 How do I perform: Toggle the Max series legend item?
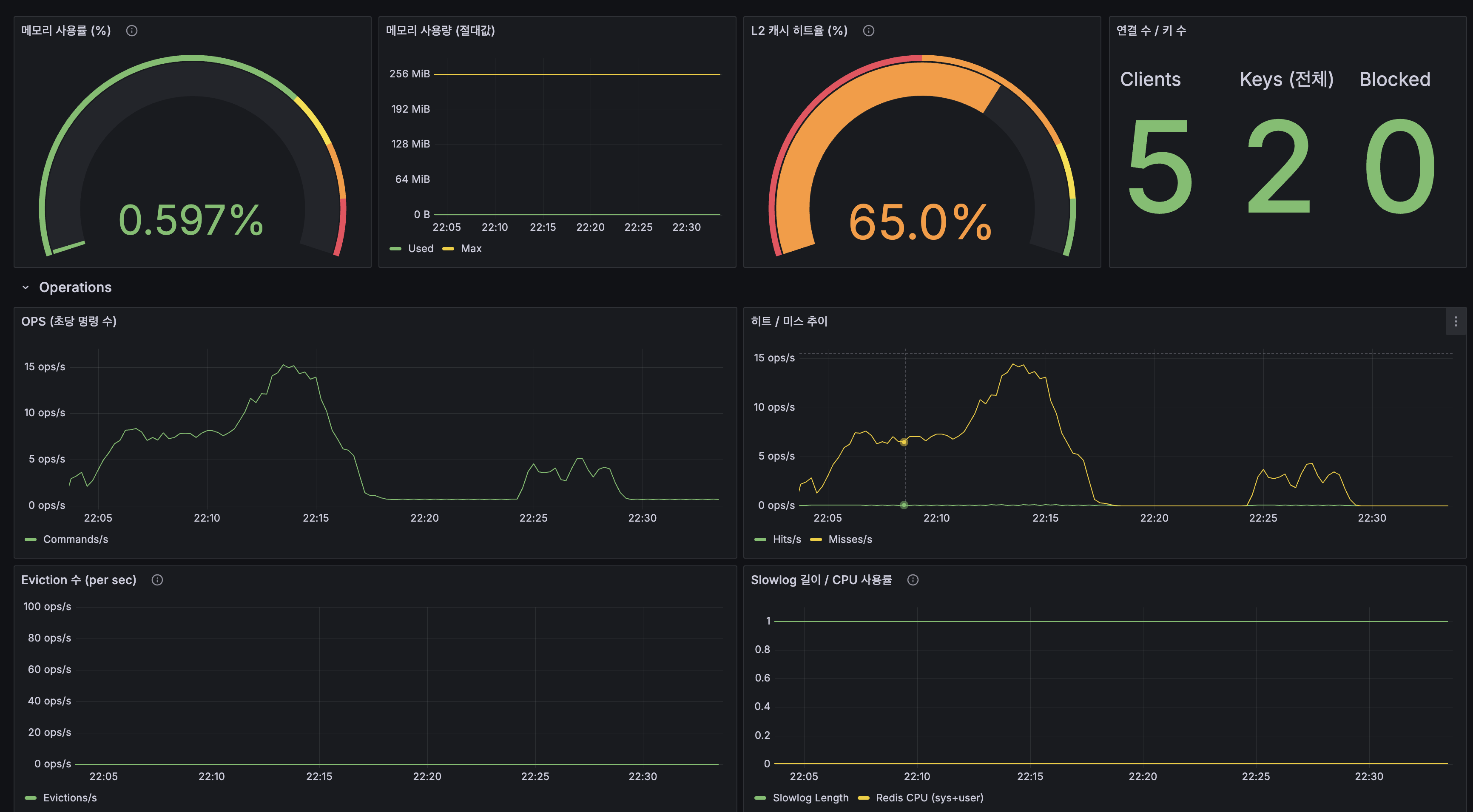(x=471, y=249)
